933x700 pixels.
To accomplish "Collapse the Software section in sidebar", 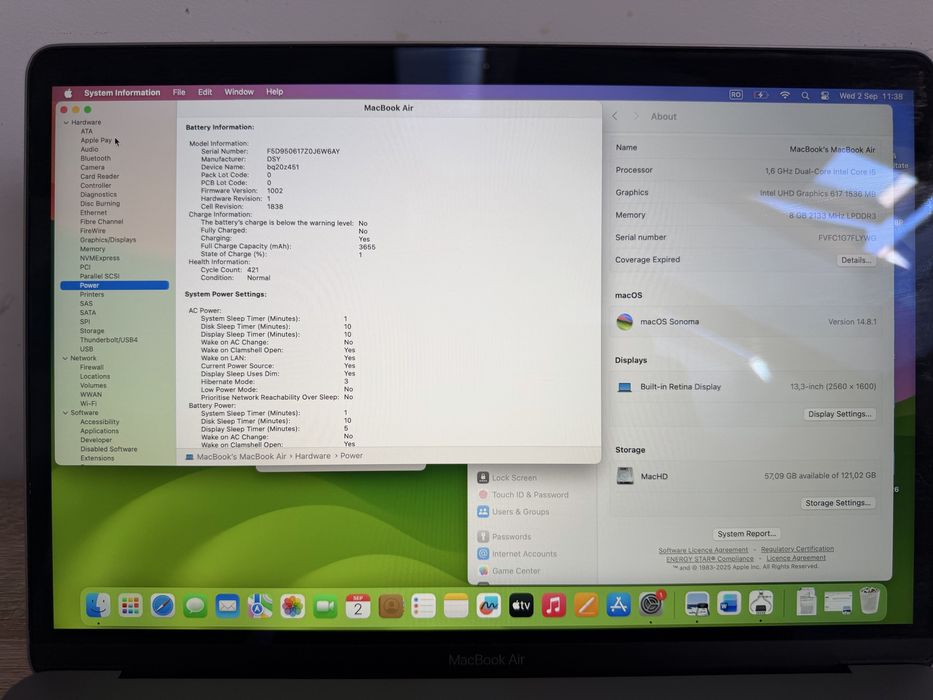I will 65,412.
